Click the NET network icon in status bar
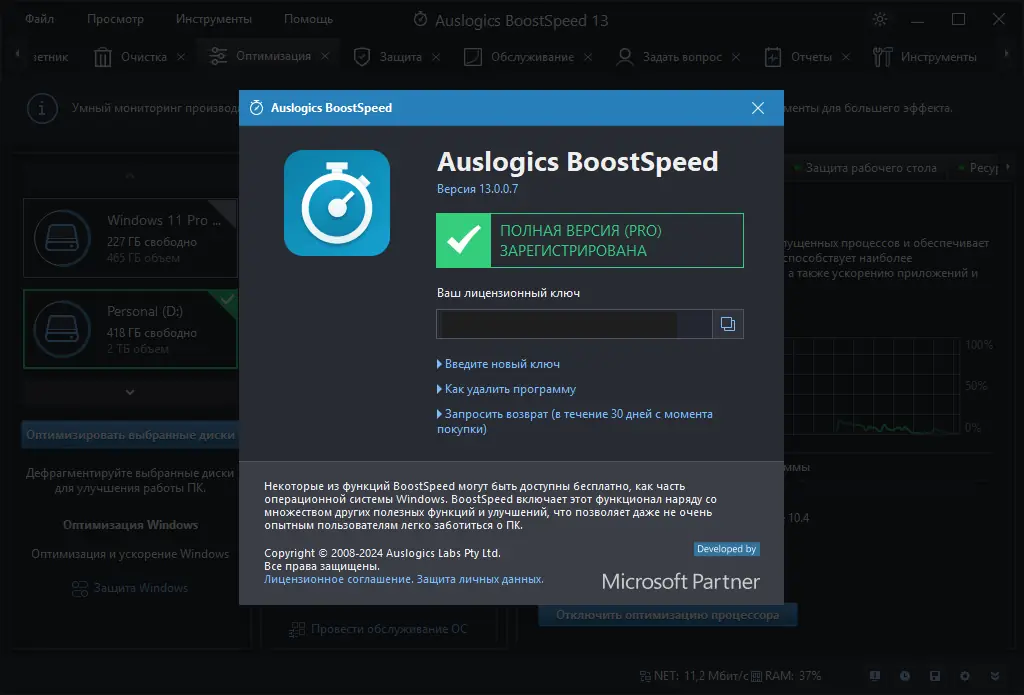Image resolution: width=1024 pixels, height=695 pixels. tap(645, 676)
